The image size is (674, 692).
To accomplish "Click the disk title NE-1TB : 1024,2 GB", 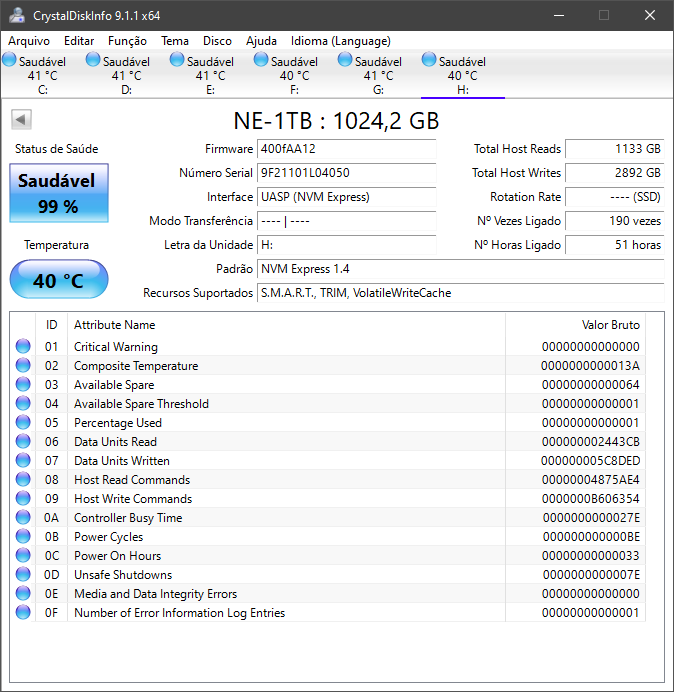I will pyautogui.click(x=336, y=121).
